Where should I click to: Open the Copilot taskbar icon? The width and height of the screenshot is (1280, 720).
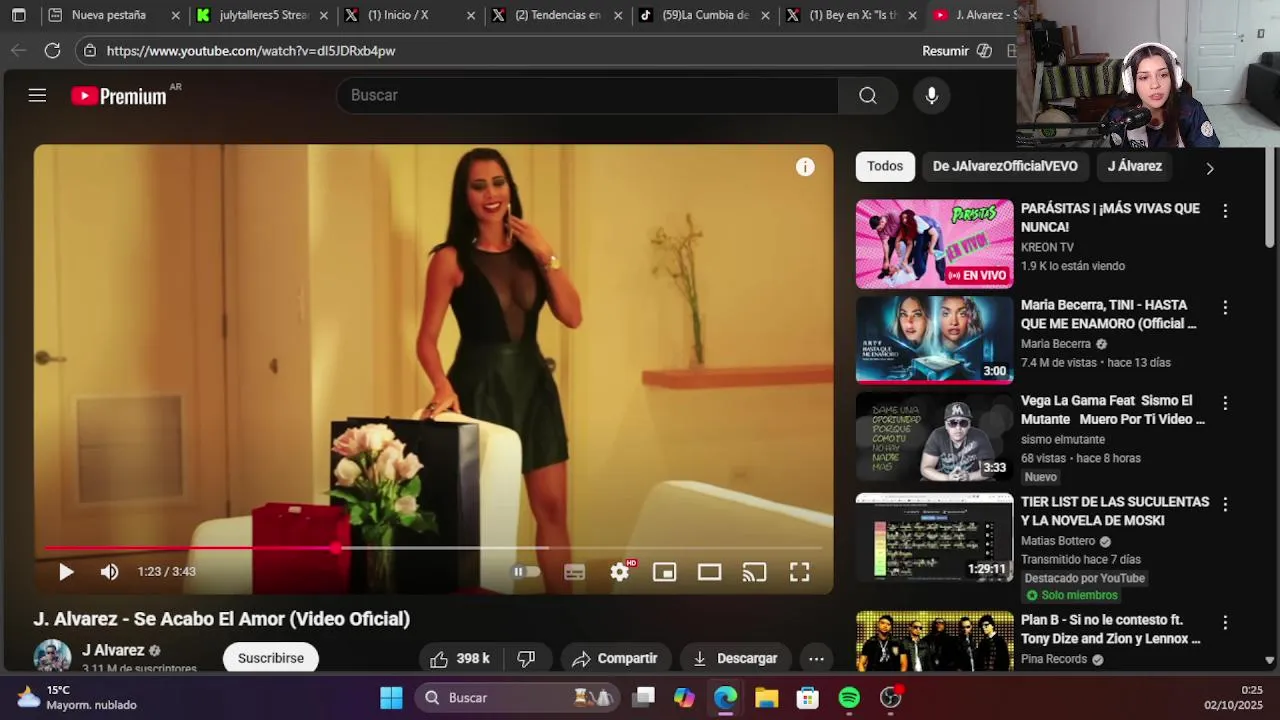click(x=684, y=697)
